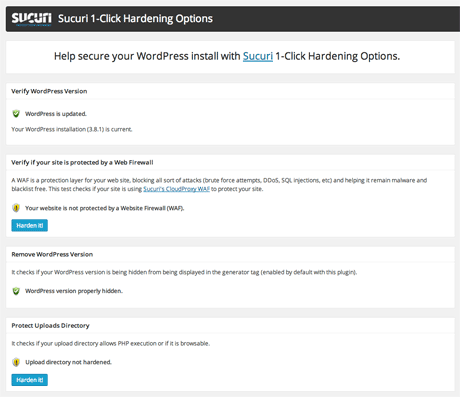This screenshot has width=460, height=397.
Task: Click green shield beside 'WordPress version properly hidden'
Action: tap(16, 291)
